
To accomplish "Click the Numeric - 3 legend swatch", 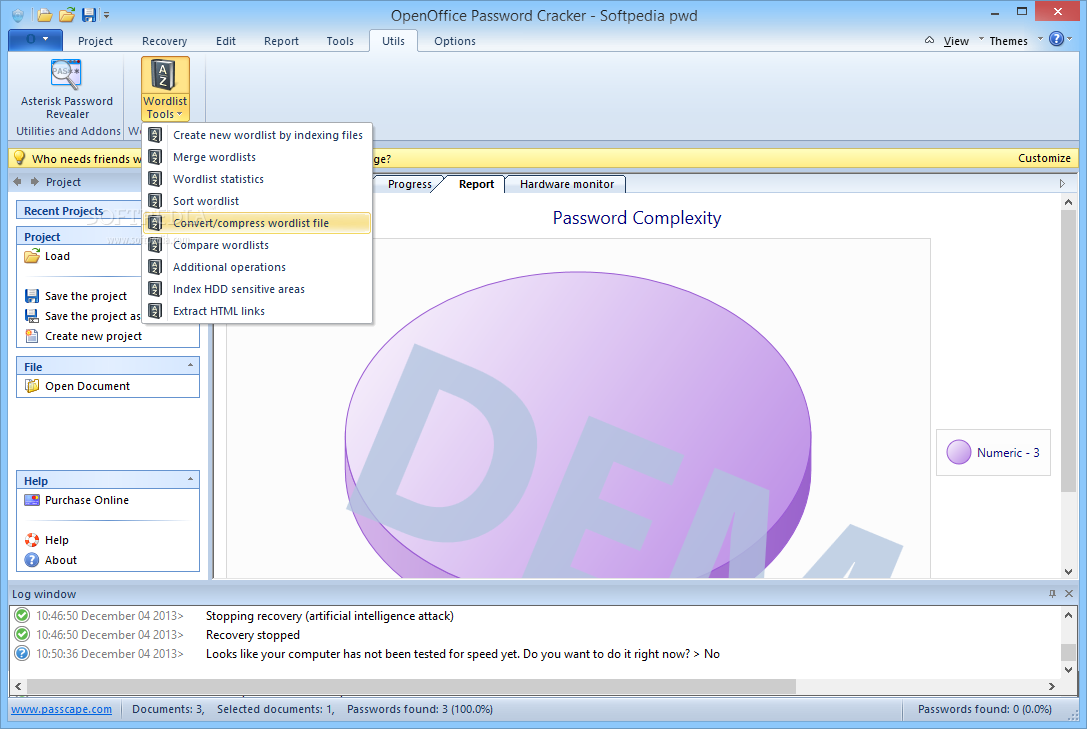I will coord(959,453).
